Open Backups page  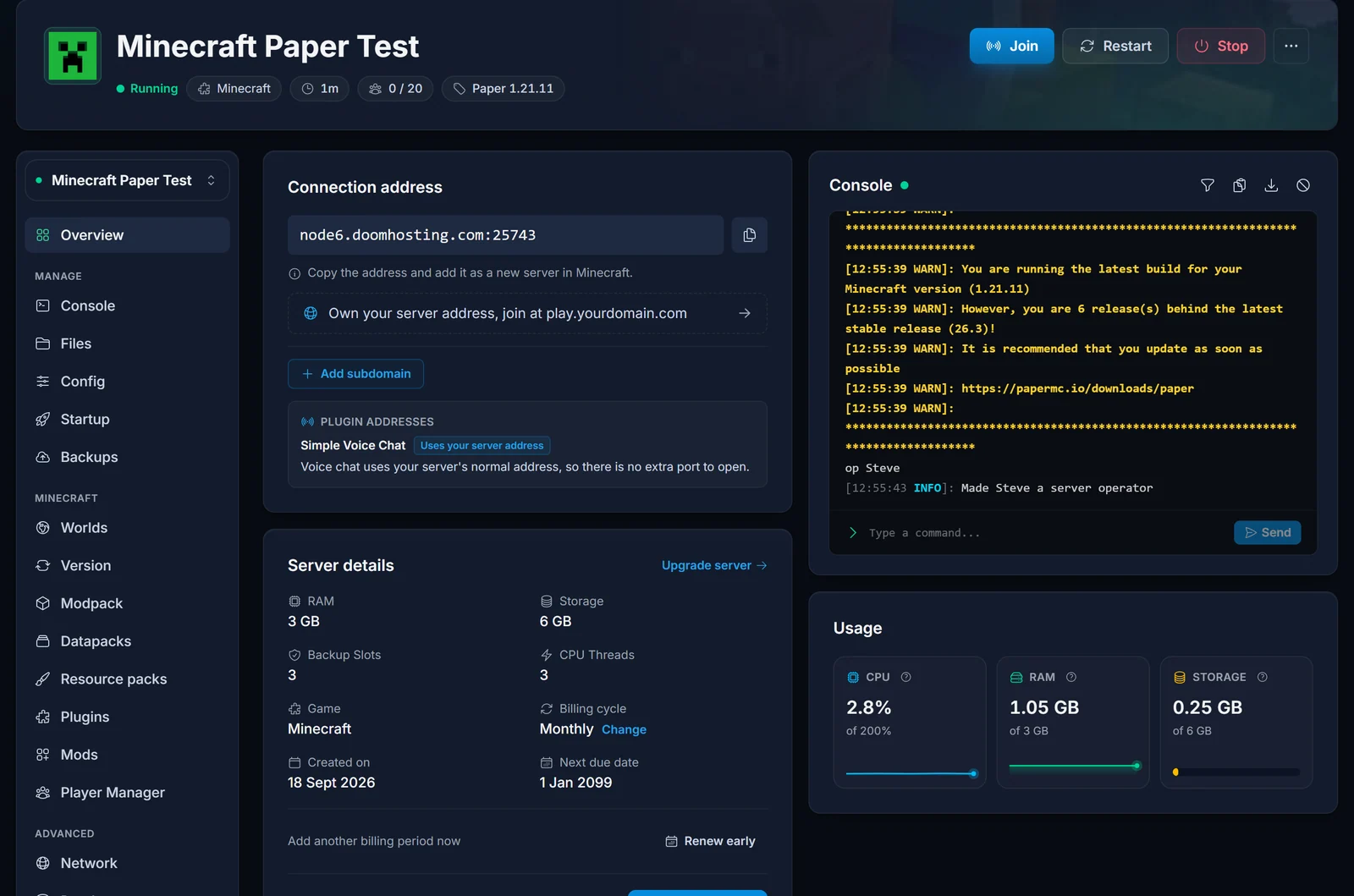point(127,457)
